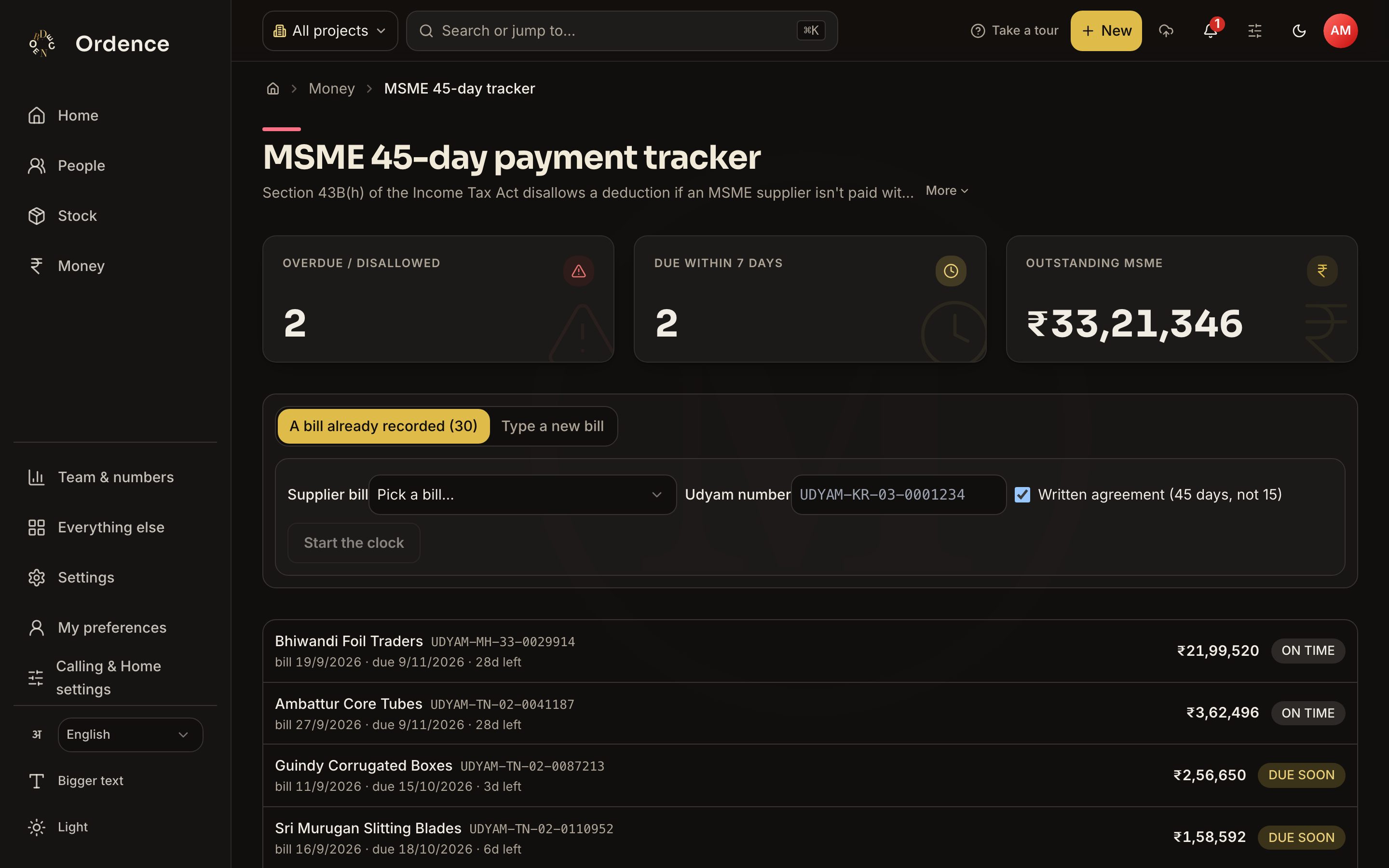The height and width of the screenshot is (868, 1389).
Task: Click the Ordence logo icon
Action: (42, 43)
